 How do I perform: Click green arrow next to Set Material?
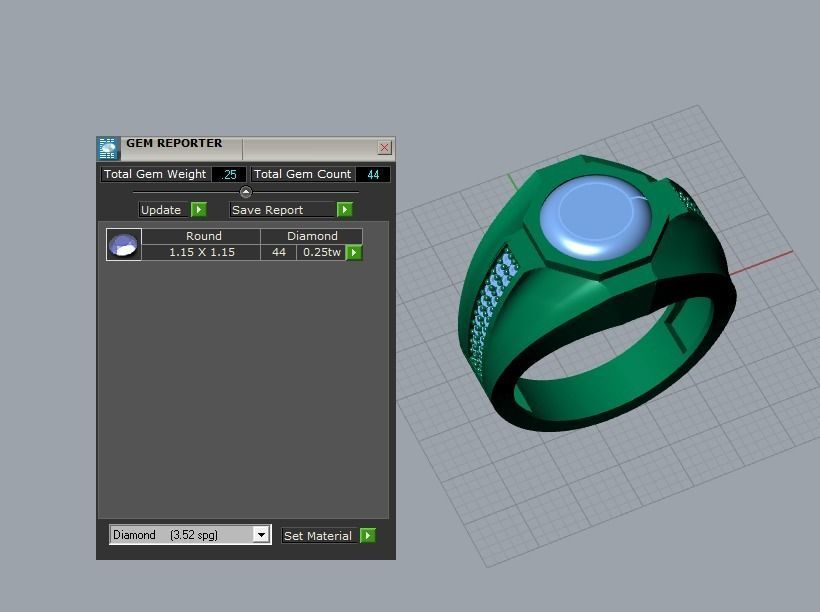coord(368,536)
